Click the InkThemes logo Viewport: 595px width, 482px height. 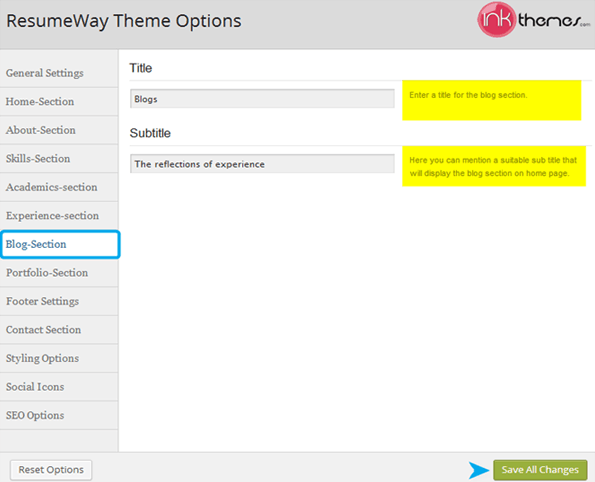534,20
